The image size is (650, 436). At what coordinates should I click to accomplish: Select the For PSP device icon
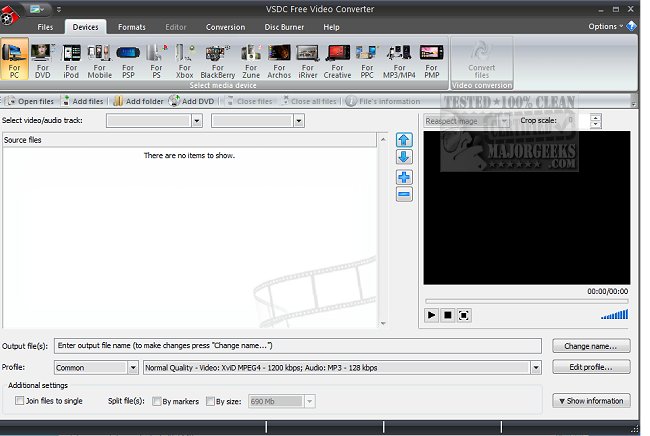click(128, 61)
